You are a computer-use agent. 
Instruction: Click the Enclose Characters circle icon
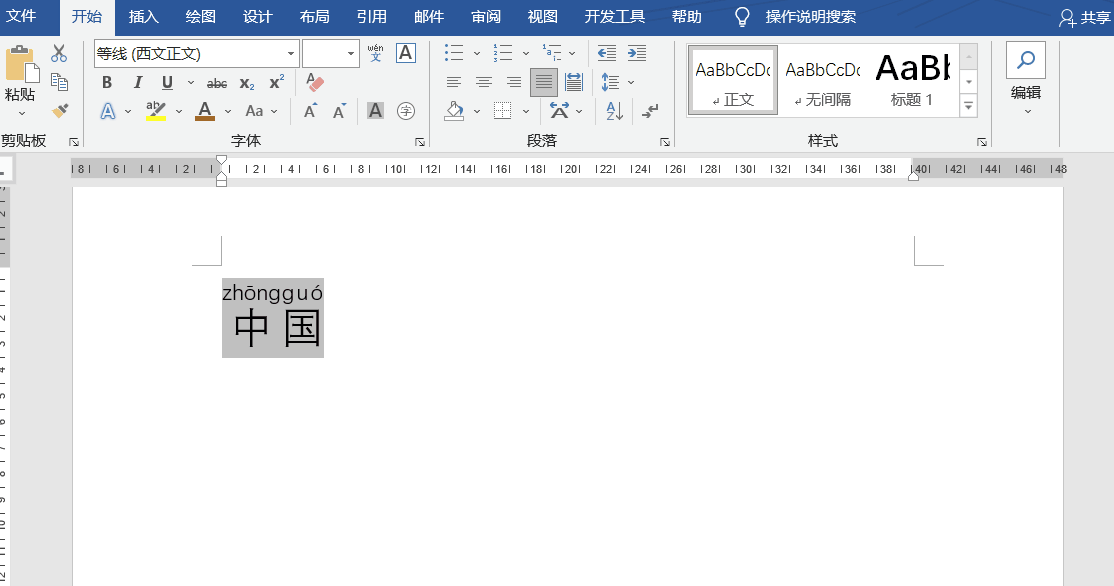406,111
